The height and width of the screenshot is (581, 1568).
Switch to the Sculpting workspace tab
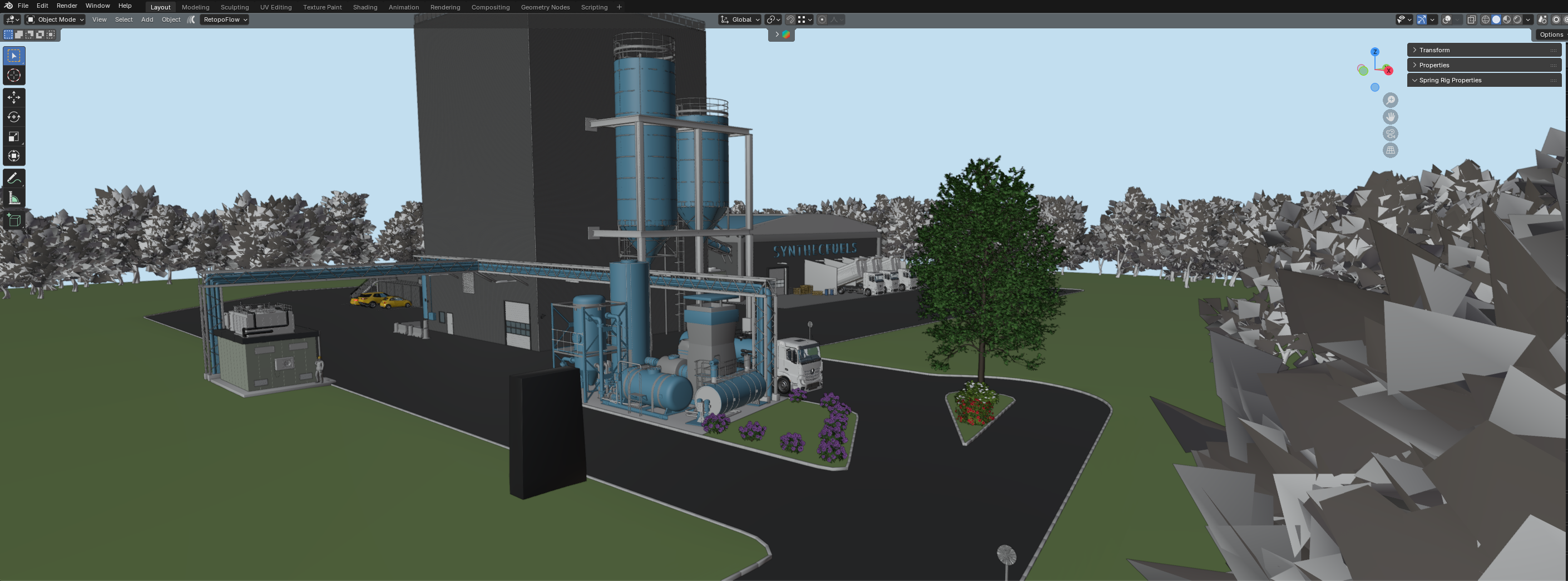click(x=234, y=7)
